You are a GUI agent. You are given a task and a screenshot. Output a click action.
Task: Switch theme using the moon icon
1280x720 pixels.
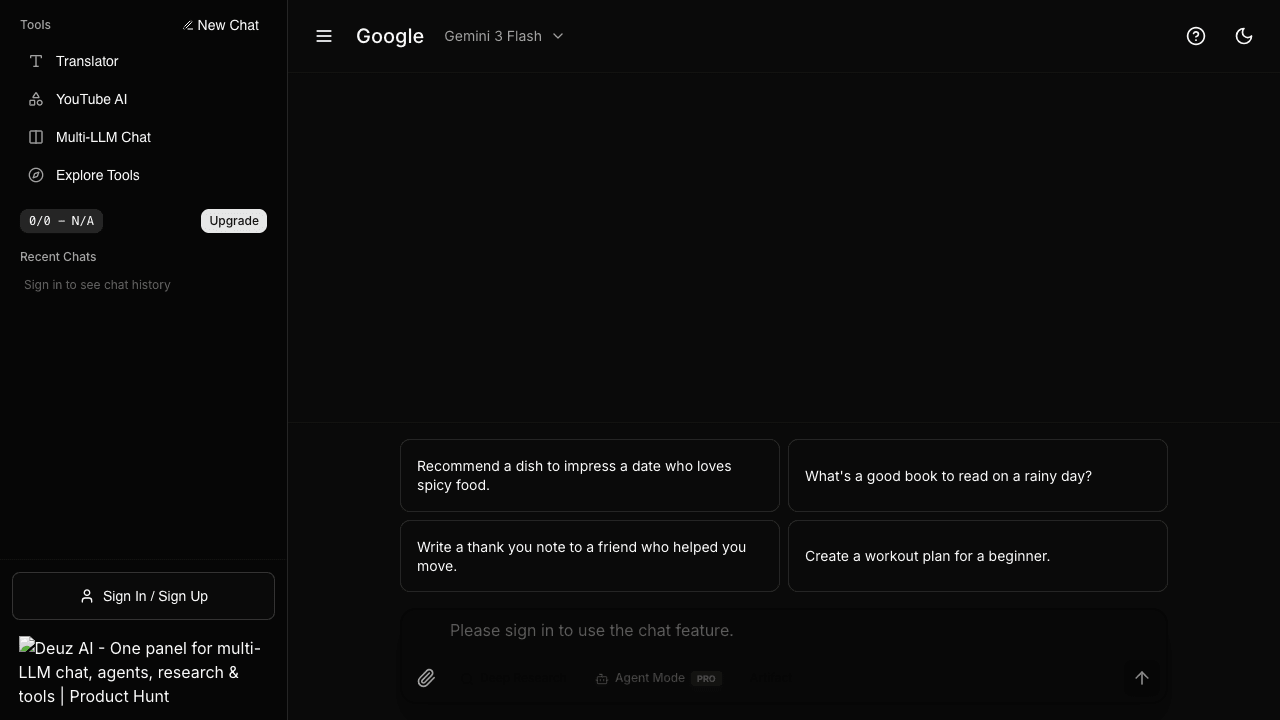(x=1244, y=36)
